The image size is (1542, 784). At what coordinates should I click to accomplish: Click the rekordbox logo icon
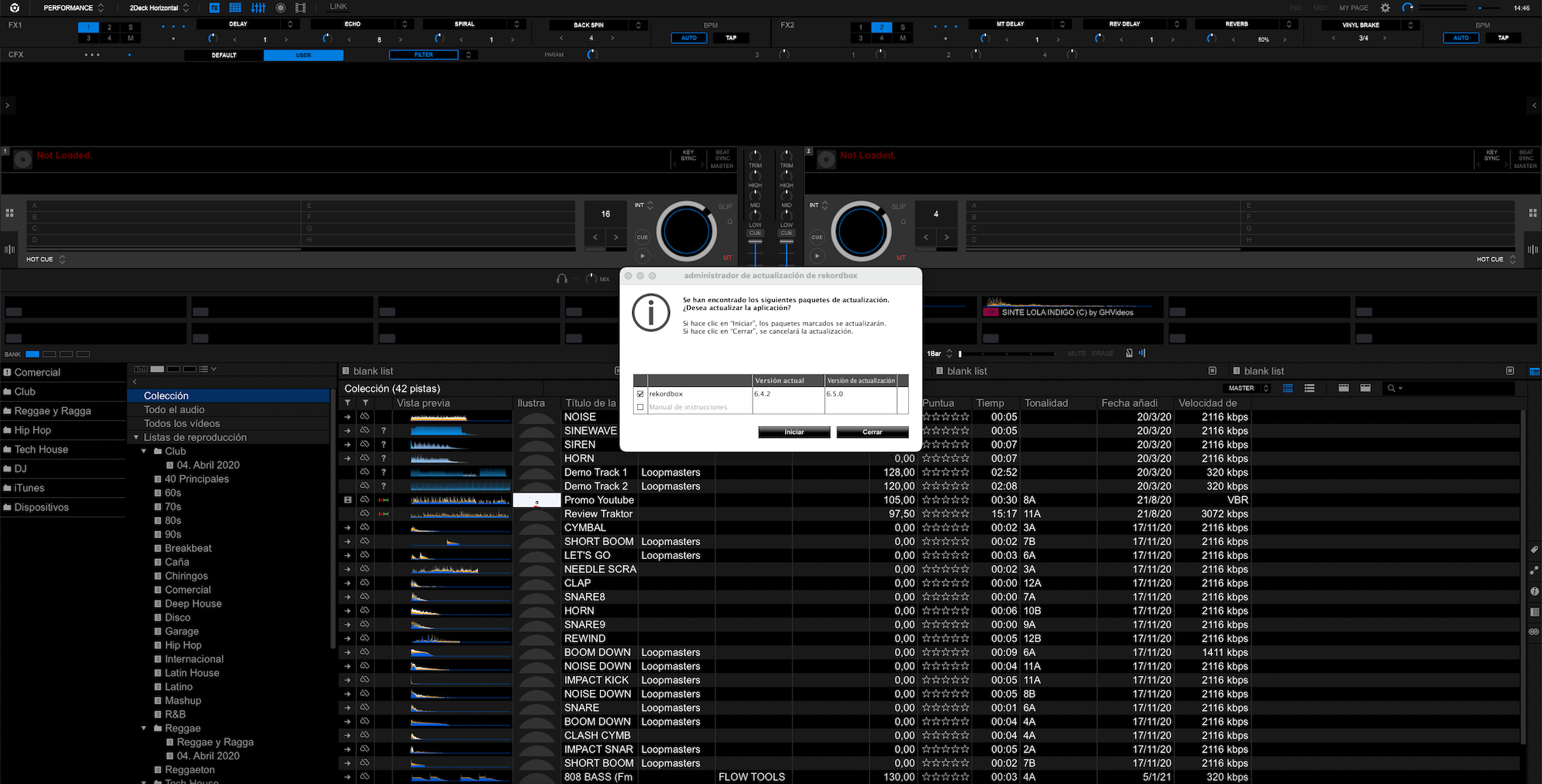15,8
